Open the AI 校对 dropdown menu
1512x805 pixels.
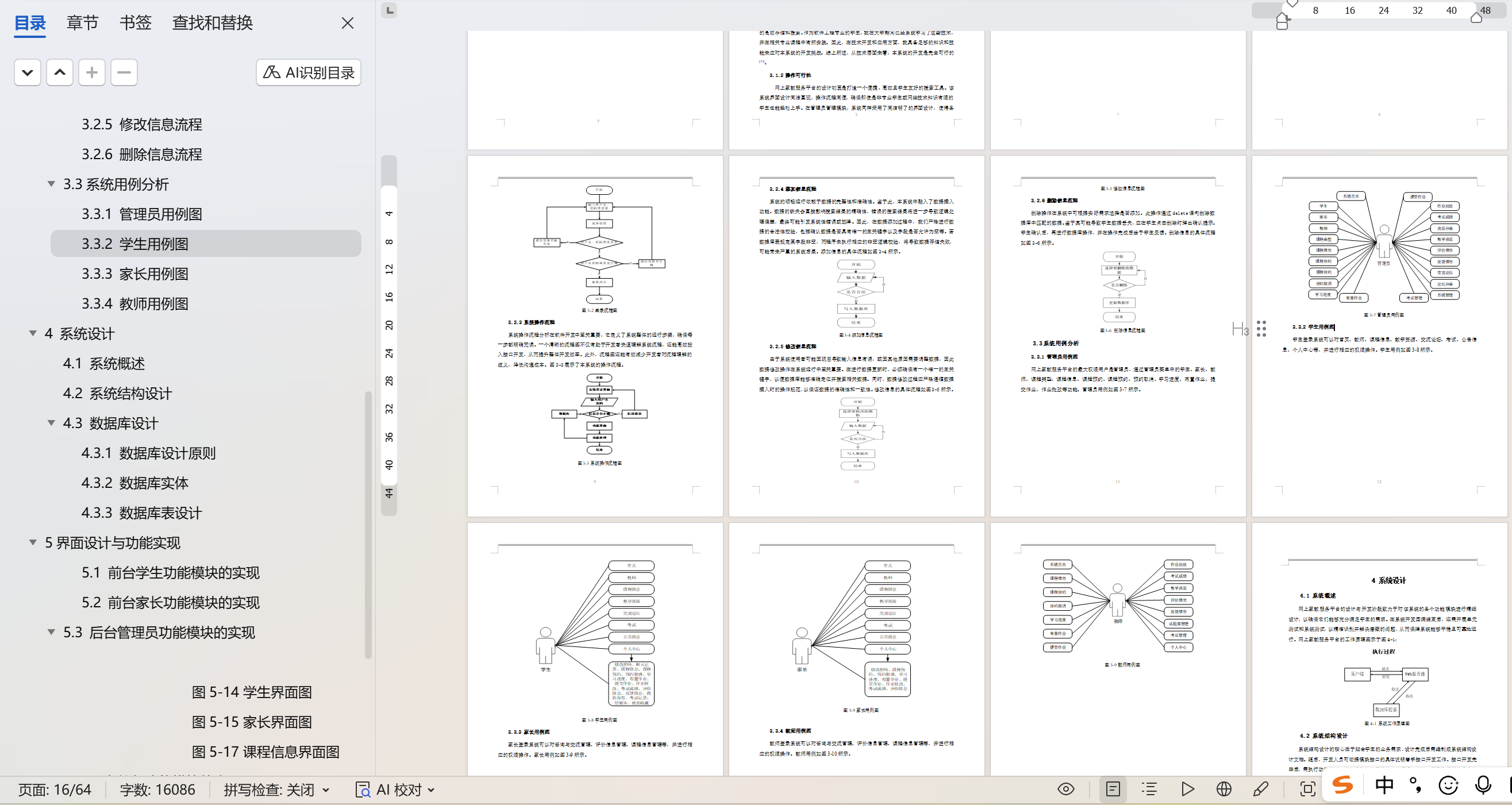coord(431,789)
